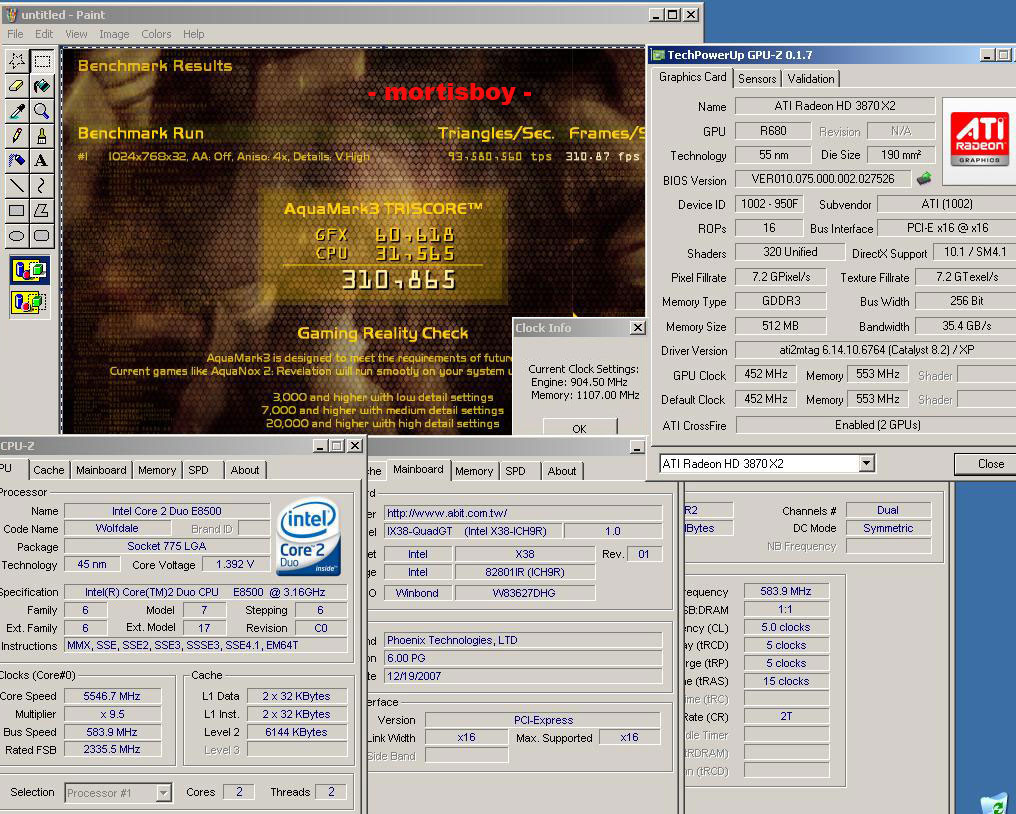Click OK in the Clock Info dialog

tap(579, 428)
